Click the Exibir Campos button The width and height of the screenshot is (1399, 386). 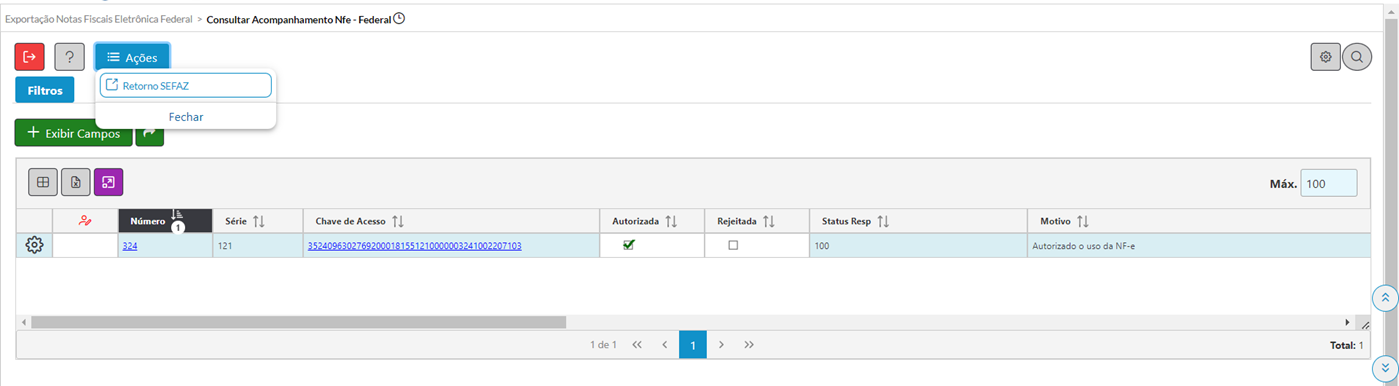[74, 133]
